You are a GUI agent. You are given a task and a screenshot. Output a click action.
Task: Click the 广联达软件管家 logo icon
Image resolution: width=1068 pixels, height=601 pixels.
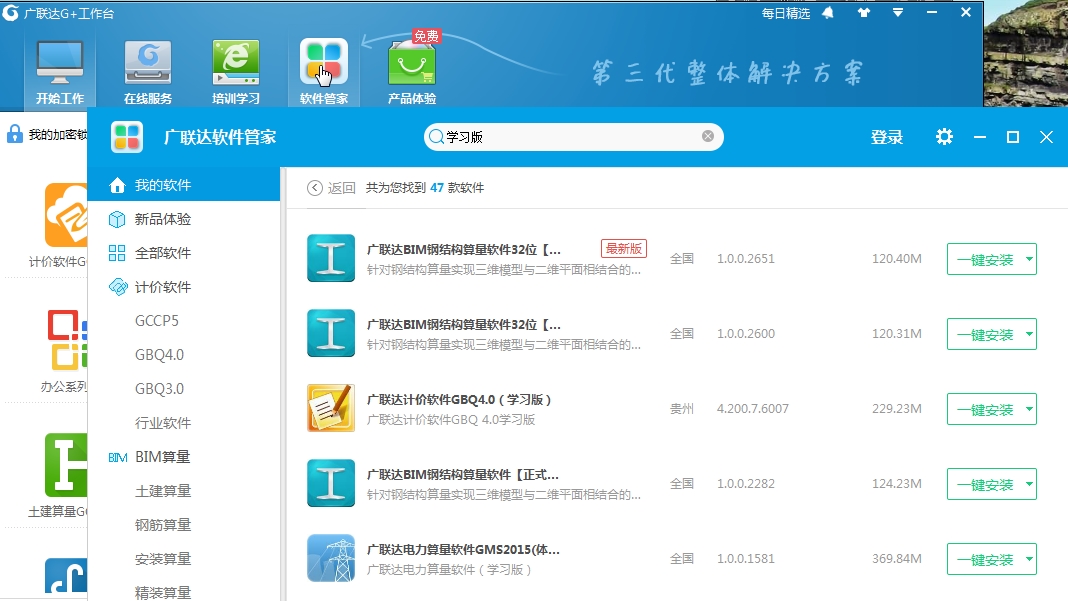[x=127, y=137]
